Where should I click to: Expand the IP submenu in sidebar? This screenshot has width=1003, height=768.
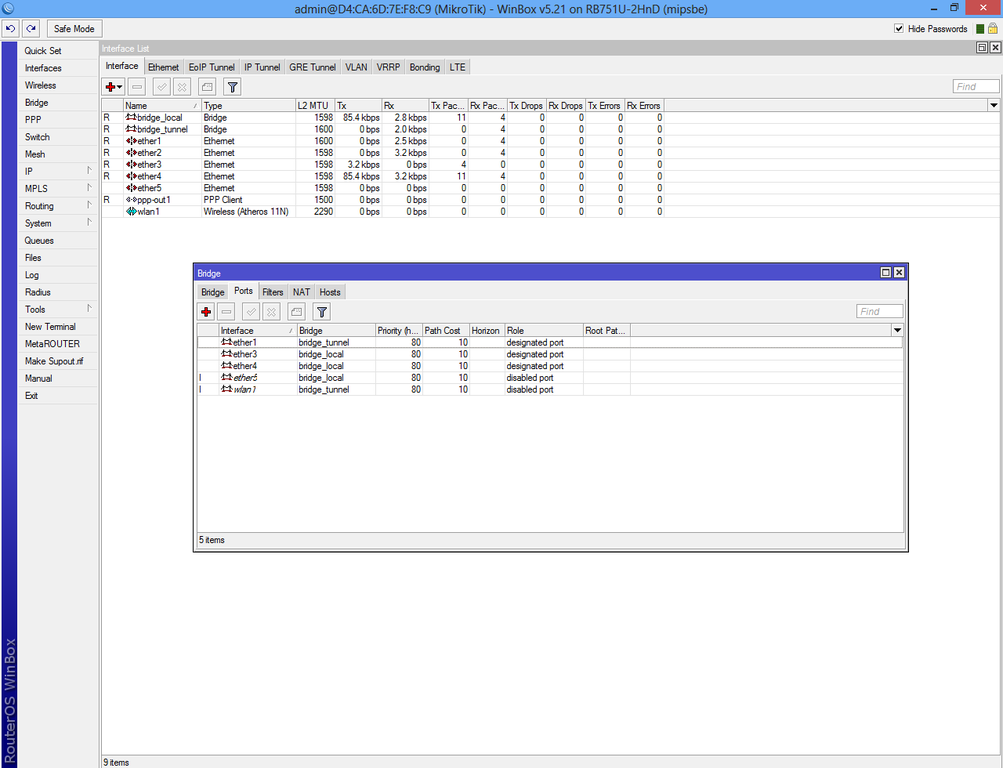pyautogui.click(x=89, y=171)
